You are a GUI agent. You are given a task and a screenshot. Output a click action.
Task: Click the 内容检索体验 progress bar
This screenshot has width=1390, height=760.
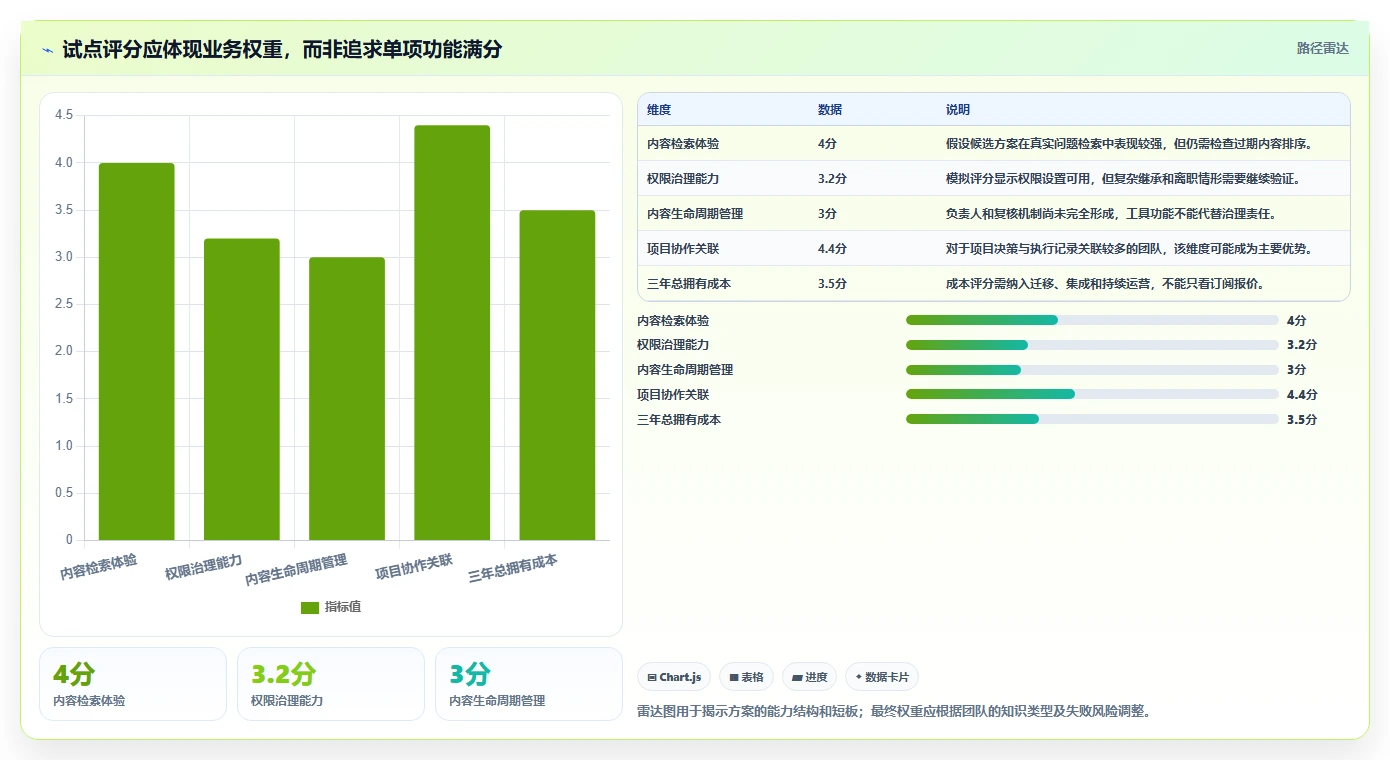1092,320
